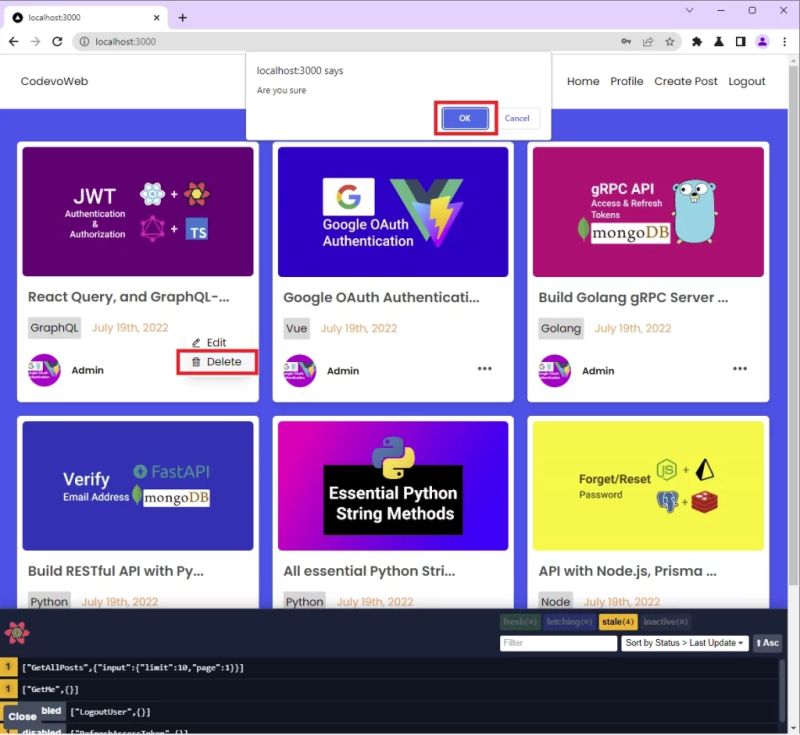
Task: Click the page reload icon
Action: 58,41
